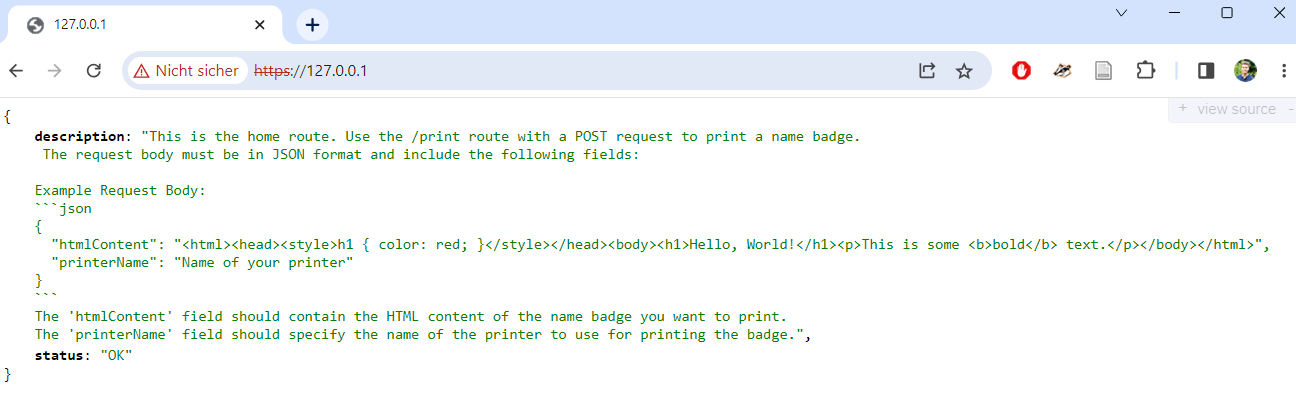Close the 127.0.0.1 tab
The width and height of the screenshot is (1296, 403).
261,25
